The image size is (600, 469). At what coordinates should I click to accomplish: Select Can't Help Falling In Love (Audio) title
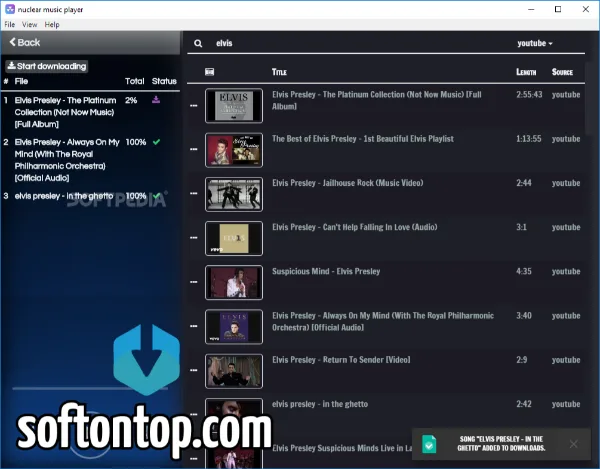click(354, 227)
